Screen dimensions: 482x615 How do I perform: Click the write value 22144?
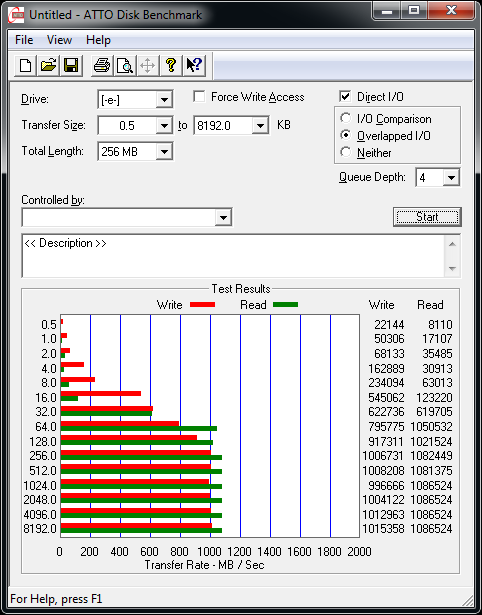[x=389, y=325]
